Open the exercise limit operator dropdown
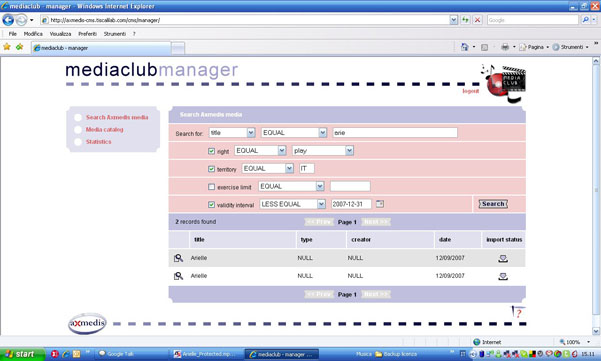The width and height of the screenshot is (601, 361). pyautogui.click(x=291, y=186)
